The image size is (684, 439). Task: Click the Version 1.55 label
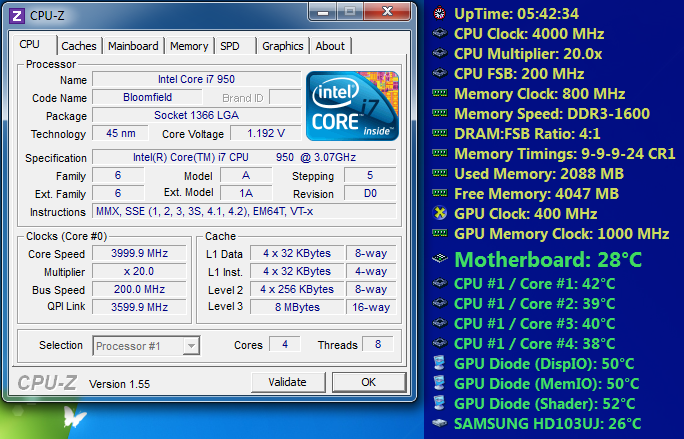120,384
